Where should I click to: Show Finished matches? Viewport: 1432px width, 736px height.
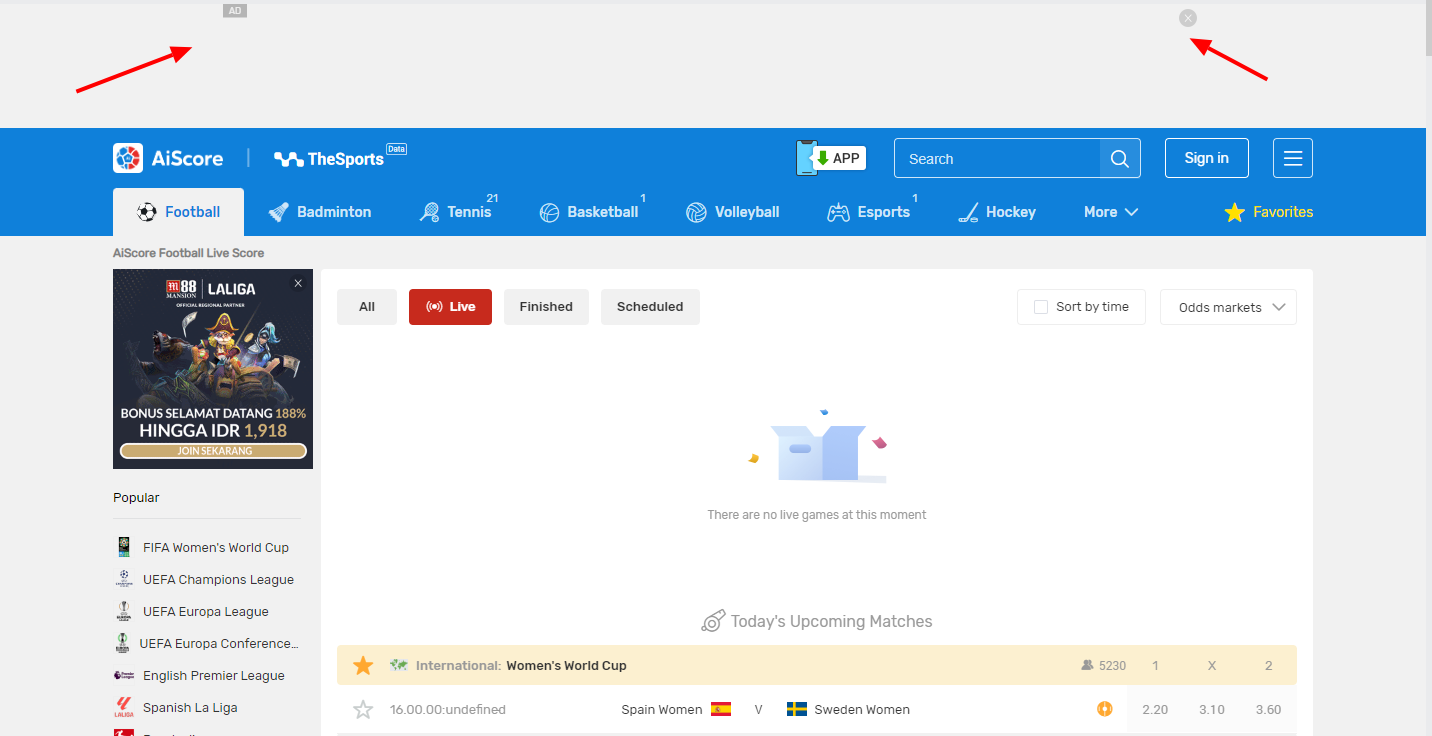[546, 307]
